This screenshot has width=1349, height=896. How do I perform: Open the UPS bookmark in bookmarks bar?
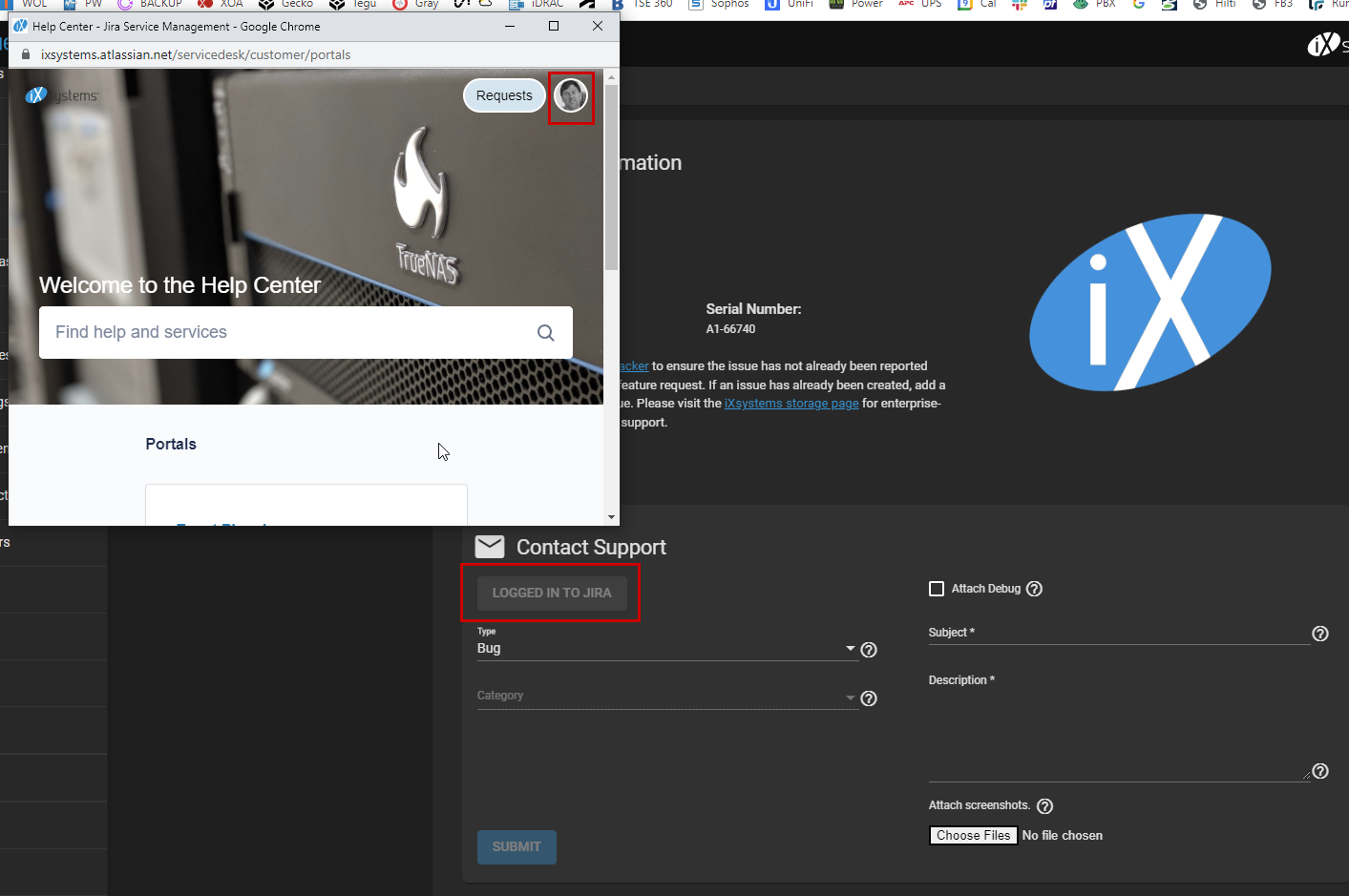click(920, 4)
